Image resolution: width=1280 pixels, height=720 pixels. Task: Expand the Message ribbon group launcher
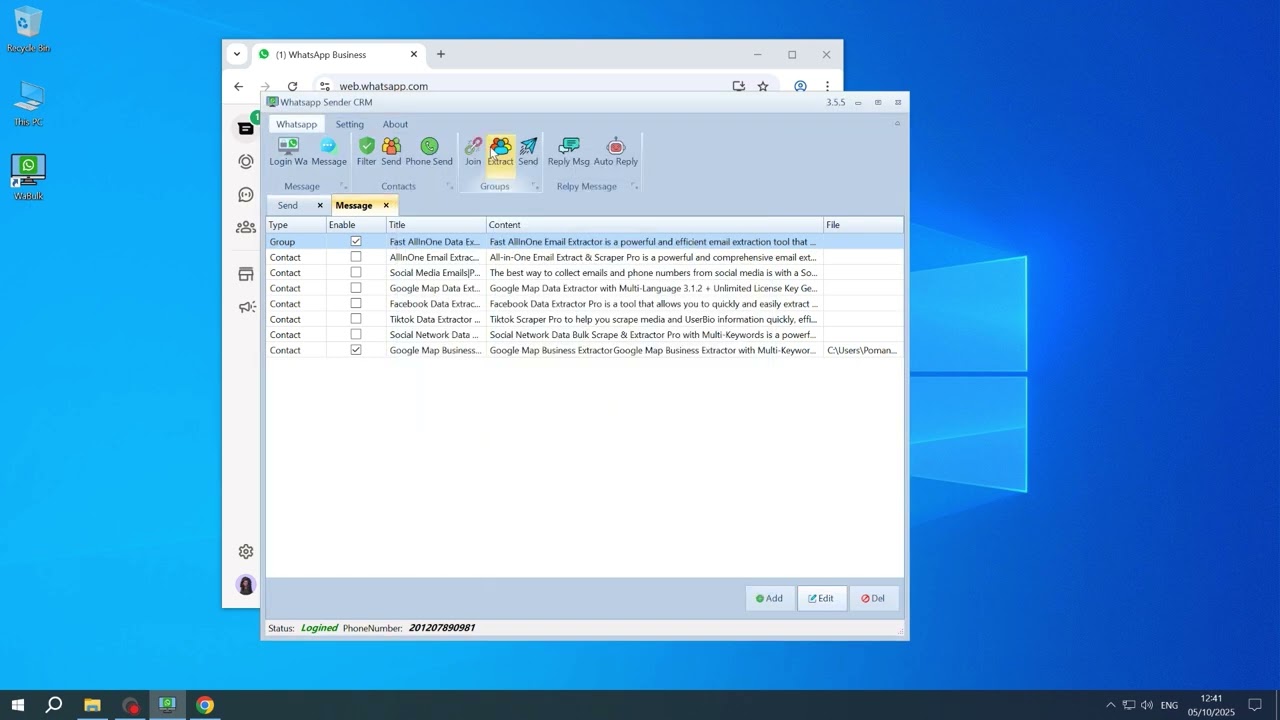tap(342, 186)
